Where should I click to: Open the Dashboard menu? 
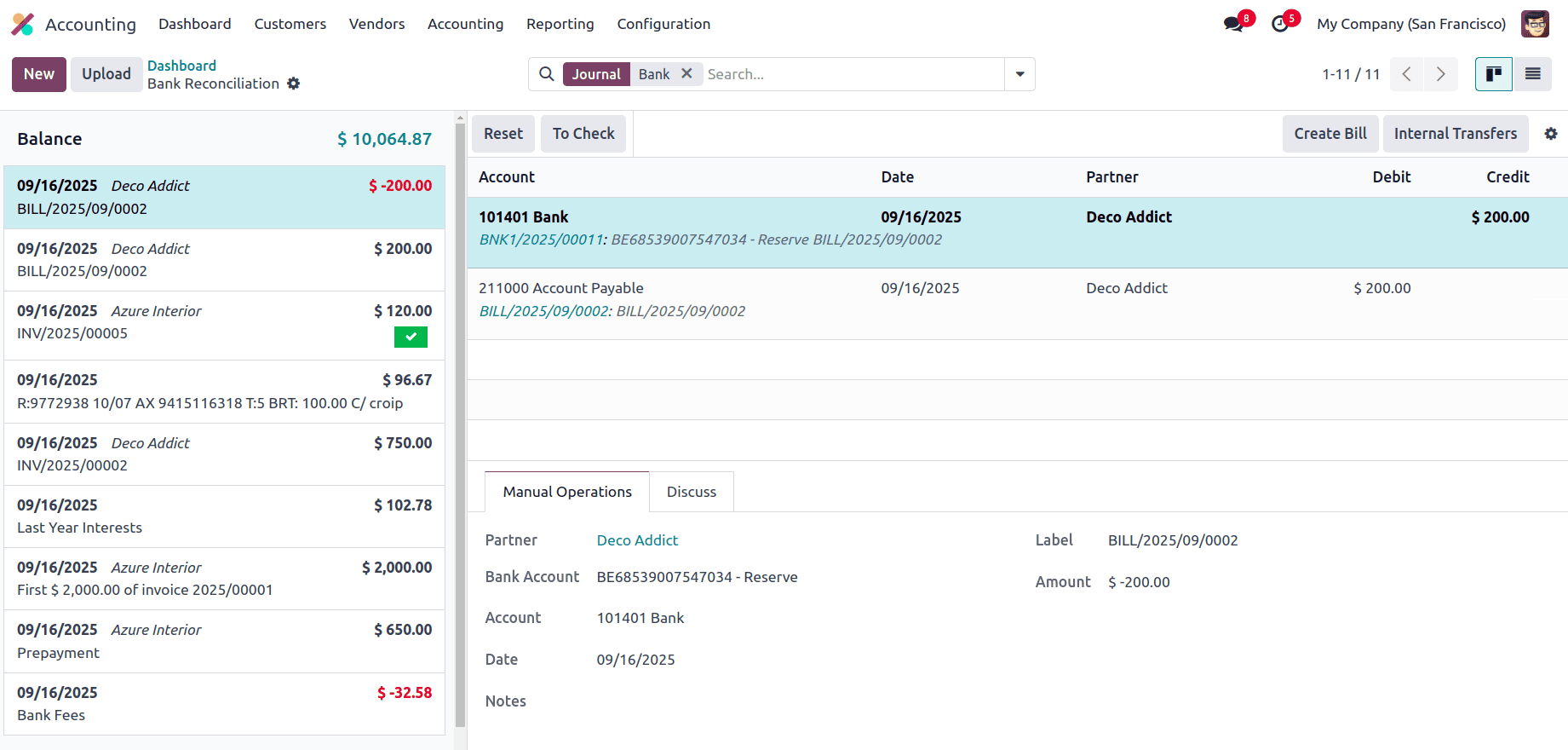pyautogui.click(x=195, y=24)
